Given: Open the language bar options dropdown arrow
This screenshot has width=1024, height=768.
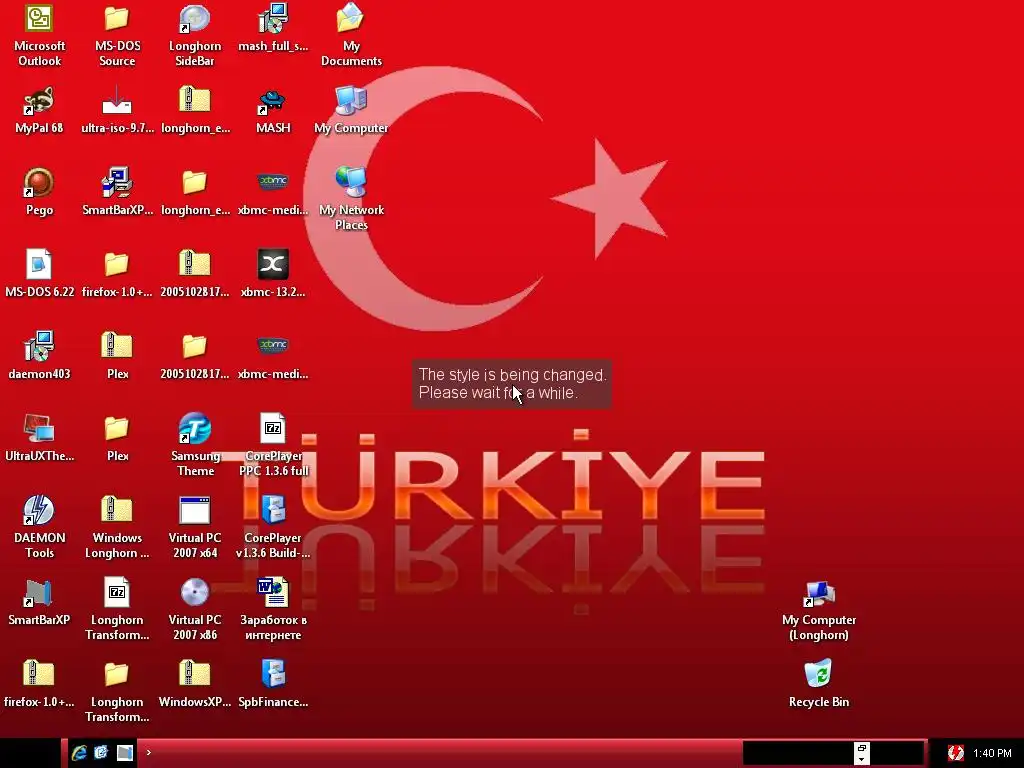Looking at the screenshot, I should (x=861, y=760).
